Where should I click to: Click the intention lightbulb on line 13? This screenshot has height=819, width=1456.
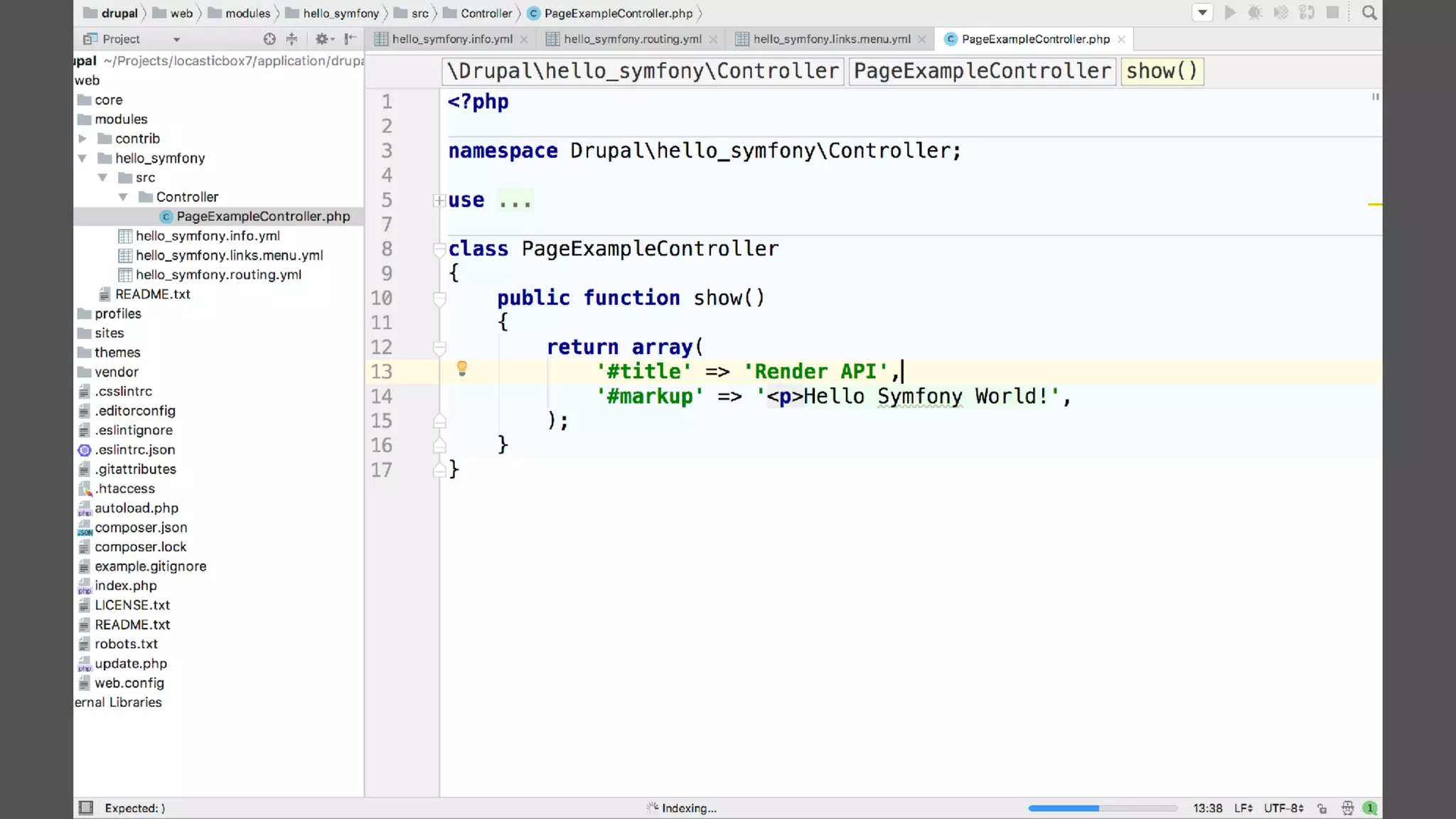(462, 368)
